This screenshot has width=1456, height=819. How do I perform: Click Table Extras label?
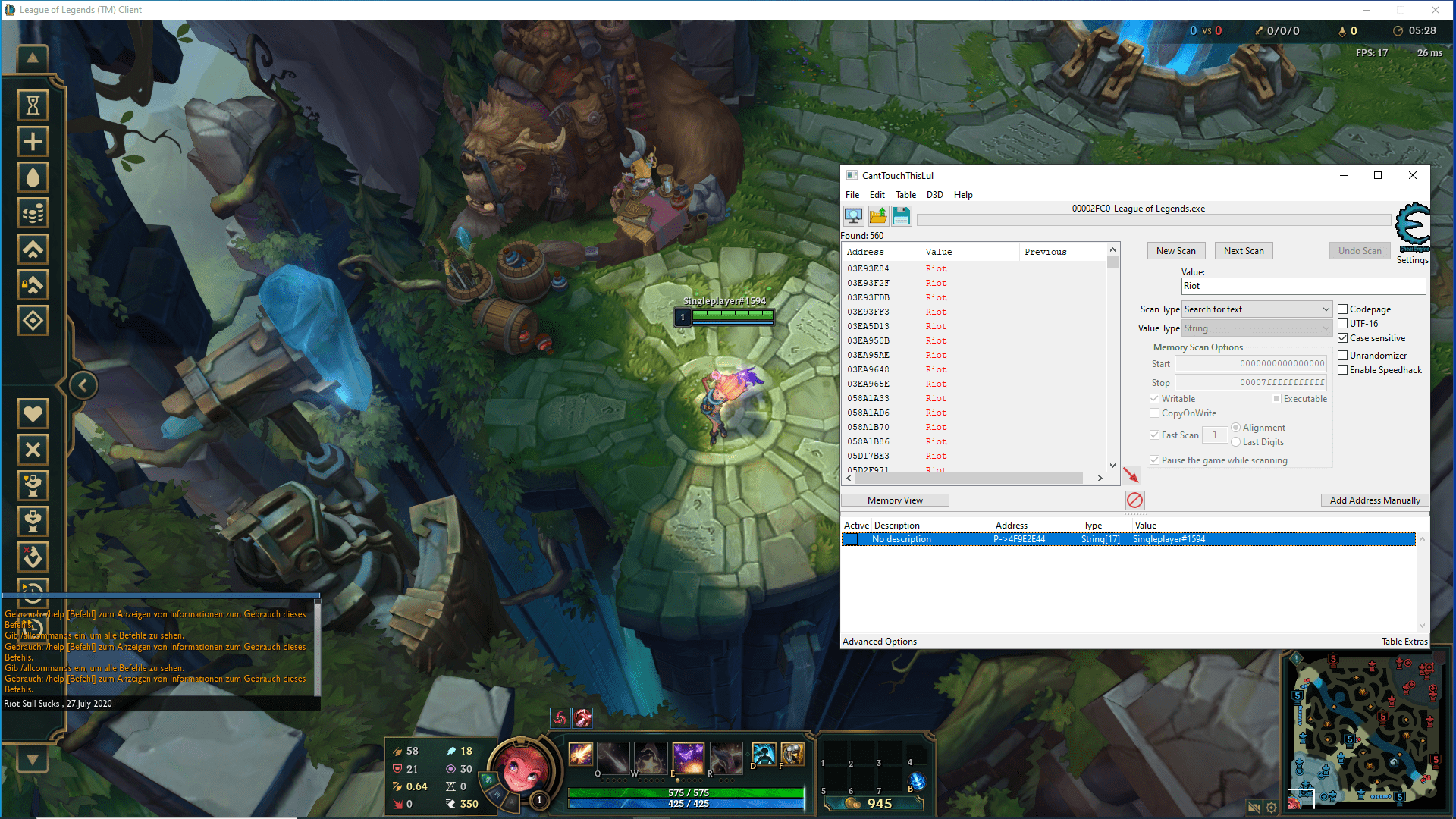(1404, 642)
